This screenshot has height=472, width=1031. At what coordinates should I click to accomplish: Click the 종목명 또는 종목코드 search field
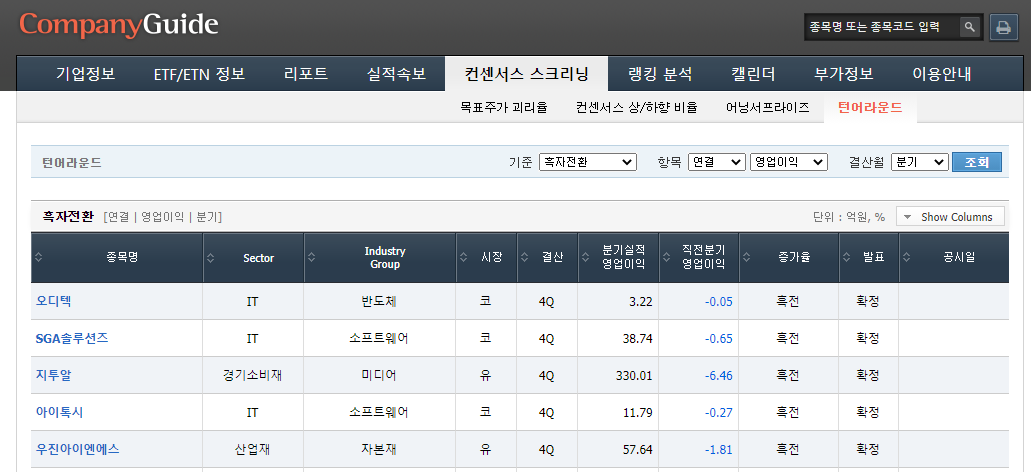tap(882, 27)
